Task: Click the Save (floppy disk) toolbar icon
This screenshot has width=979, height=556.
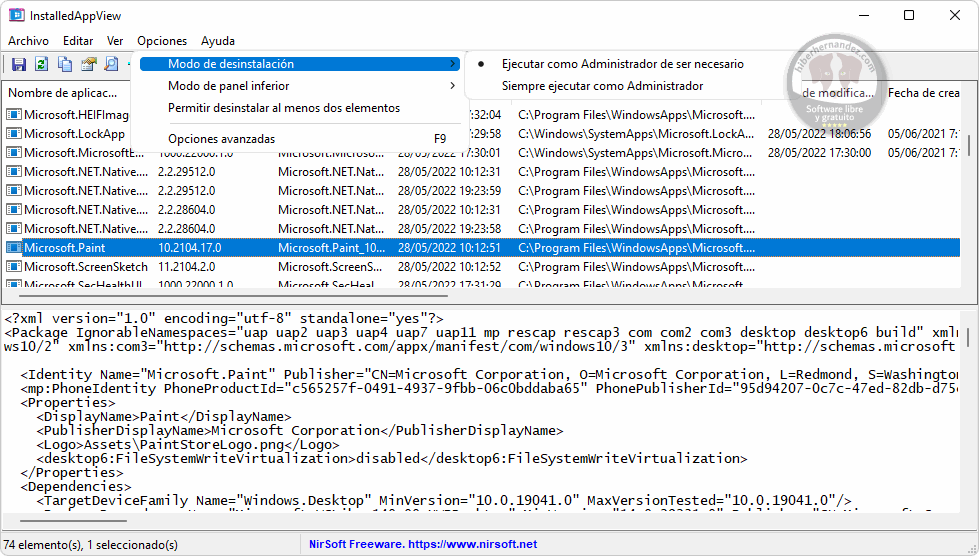Action: coord(19,64)
